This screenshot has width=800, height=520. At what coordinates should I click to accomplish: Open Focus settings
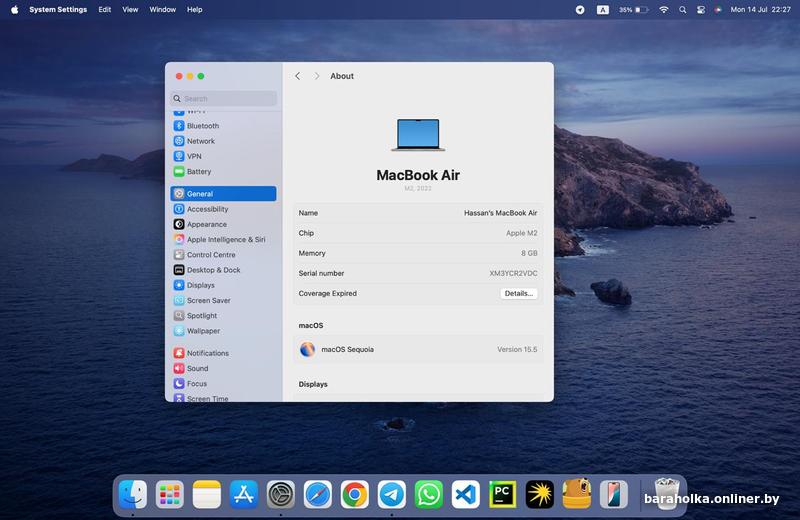click(x=224, y=384)
